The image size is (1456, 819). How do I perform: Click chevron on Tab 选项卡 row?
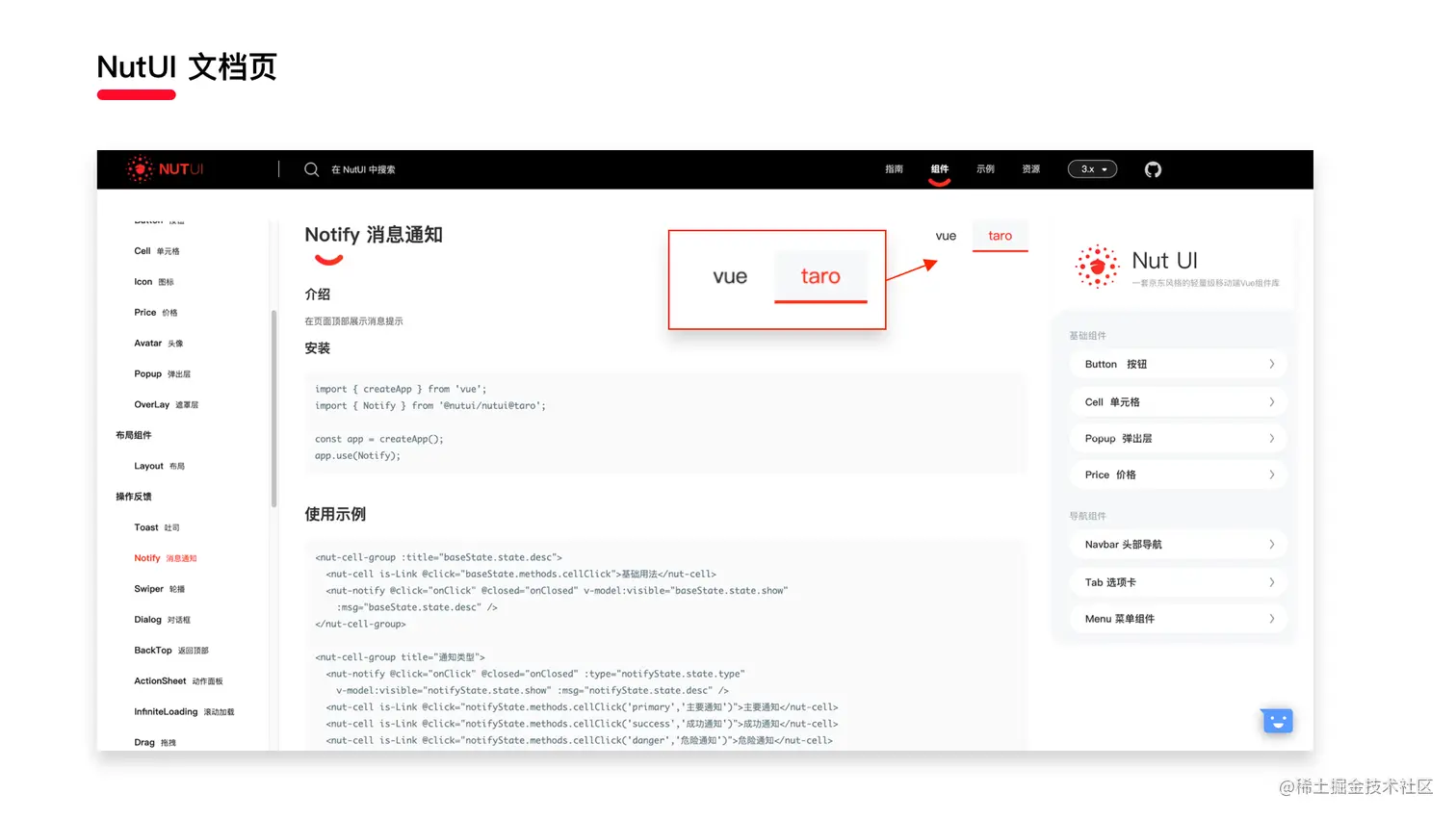[1272, 583]
